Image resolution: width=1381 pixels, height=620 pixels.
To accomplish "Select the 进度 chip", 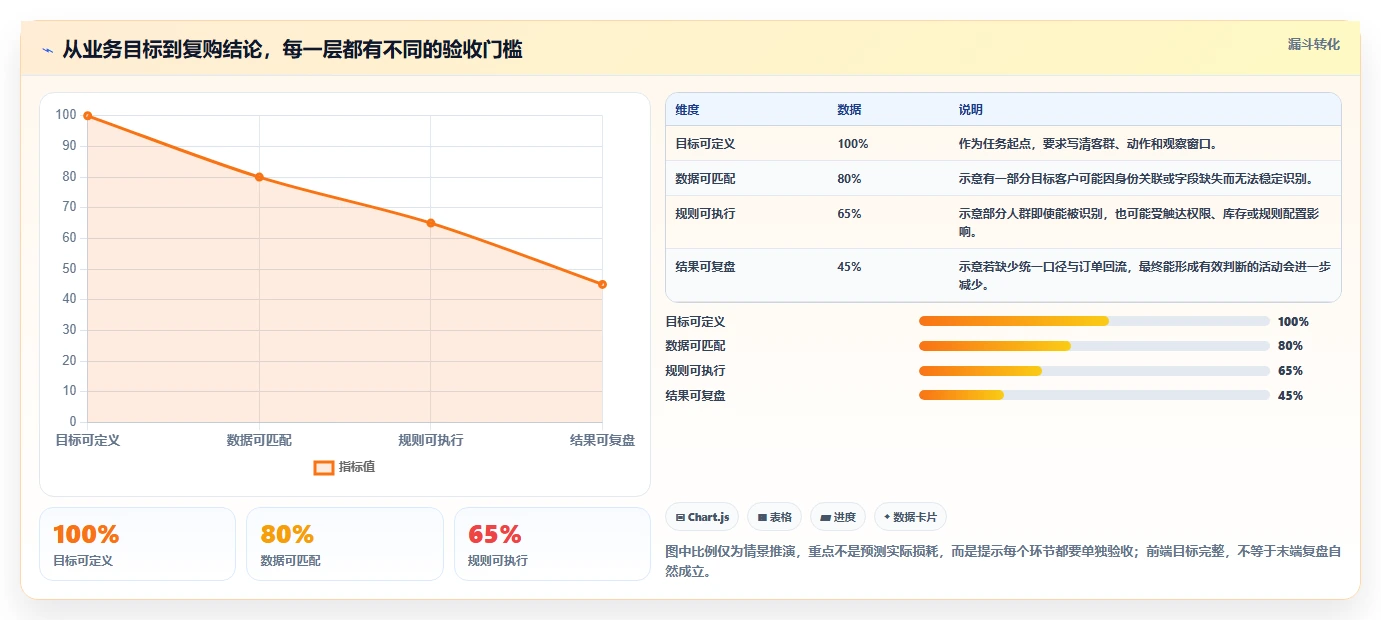I will pyautogui.click(x=838, y=517).
